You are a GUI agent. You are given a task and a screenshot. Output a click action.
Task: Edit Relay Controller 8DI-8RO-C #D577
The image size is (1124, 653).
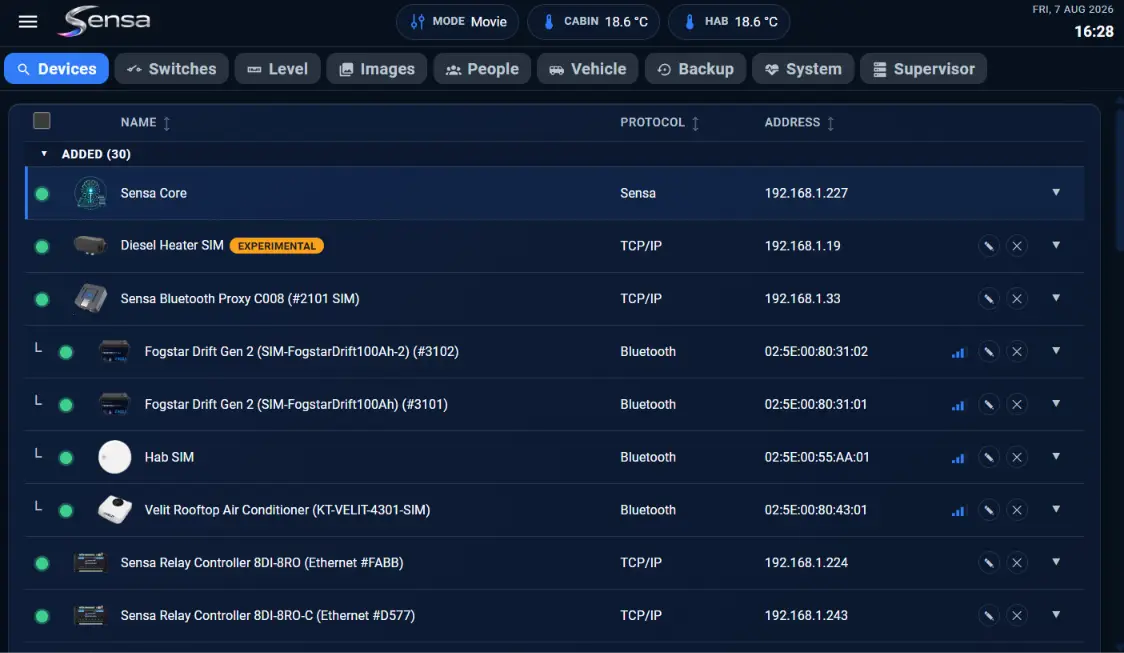989,616
